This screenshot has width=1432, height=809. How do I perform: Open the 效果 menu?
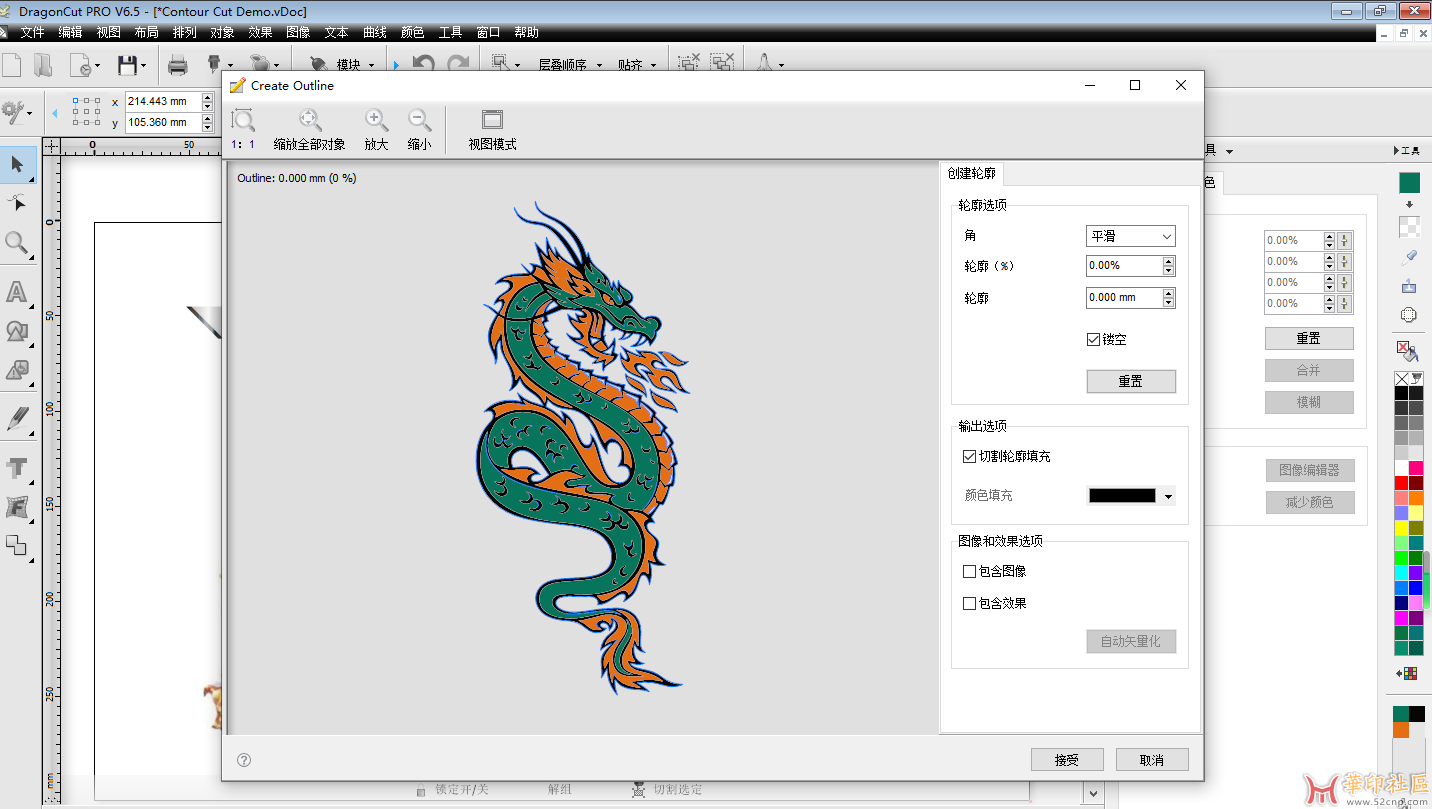point(260,32)
